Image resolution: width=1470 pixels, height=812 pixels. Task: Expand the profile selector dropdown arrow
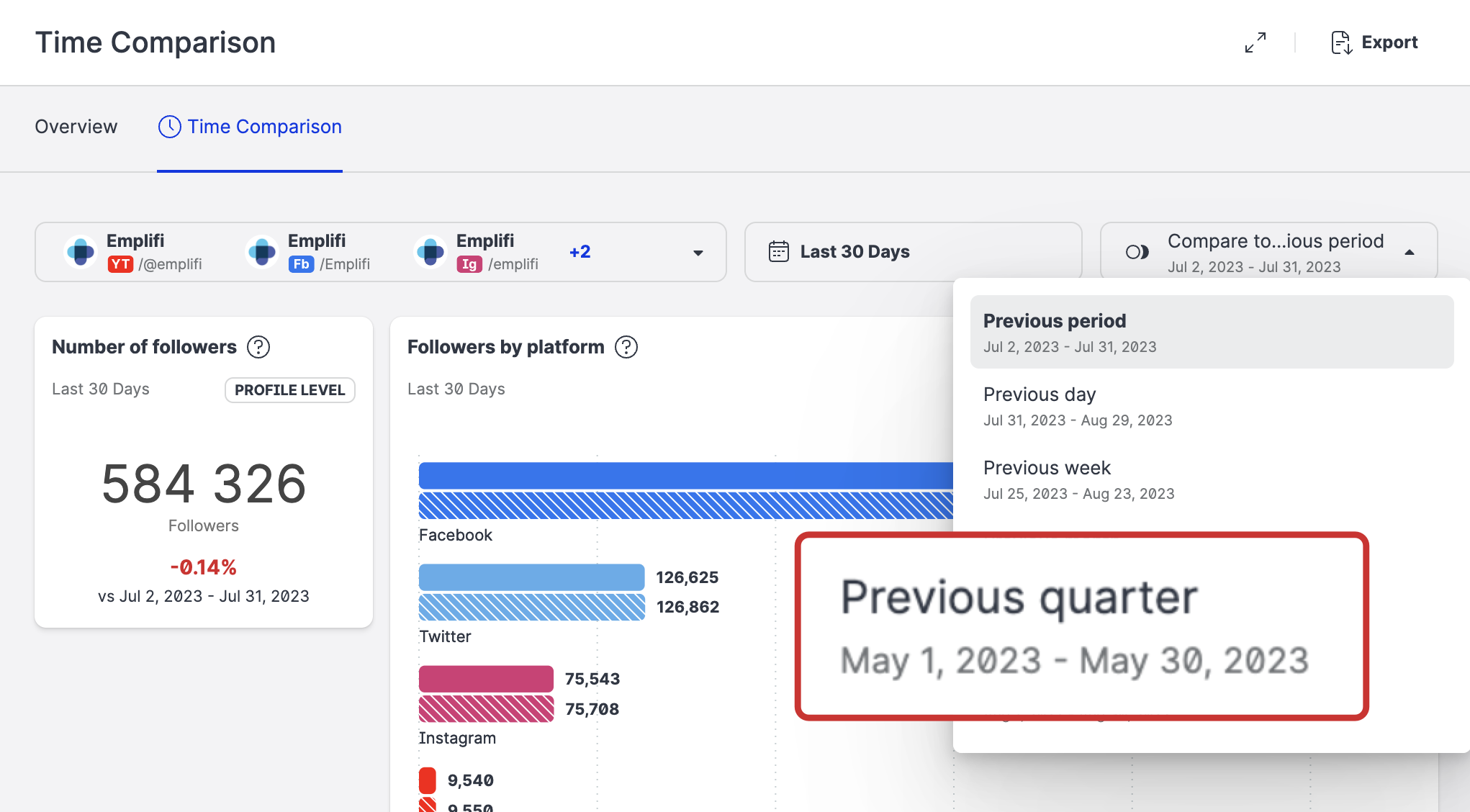click(x=698, y=253)
